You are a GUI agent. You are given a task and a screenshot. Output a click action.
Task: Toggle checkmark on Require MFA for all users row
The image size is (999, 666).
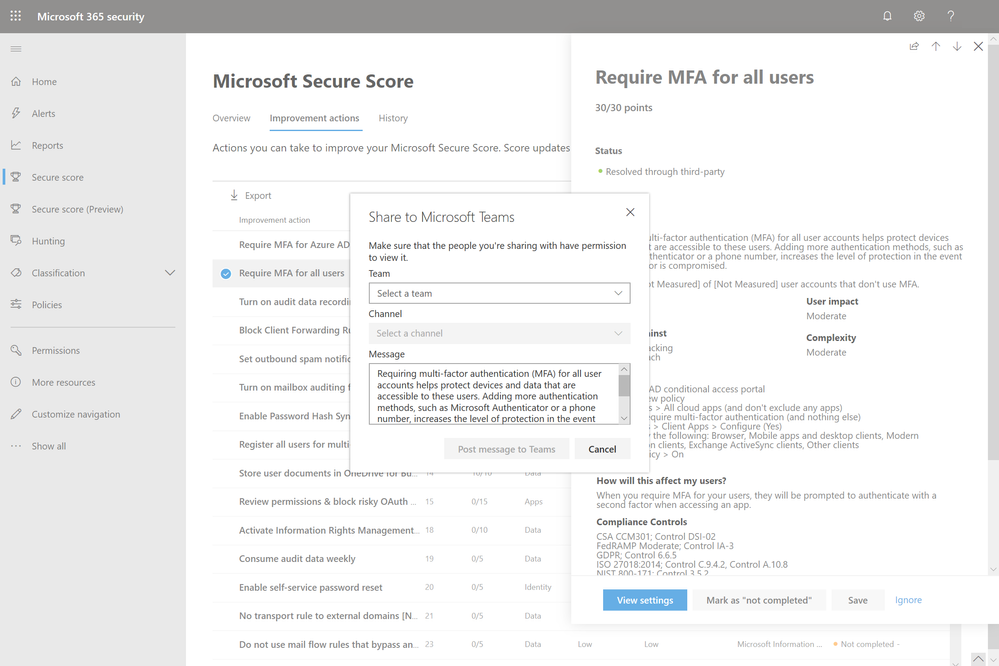pos(226,273)
